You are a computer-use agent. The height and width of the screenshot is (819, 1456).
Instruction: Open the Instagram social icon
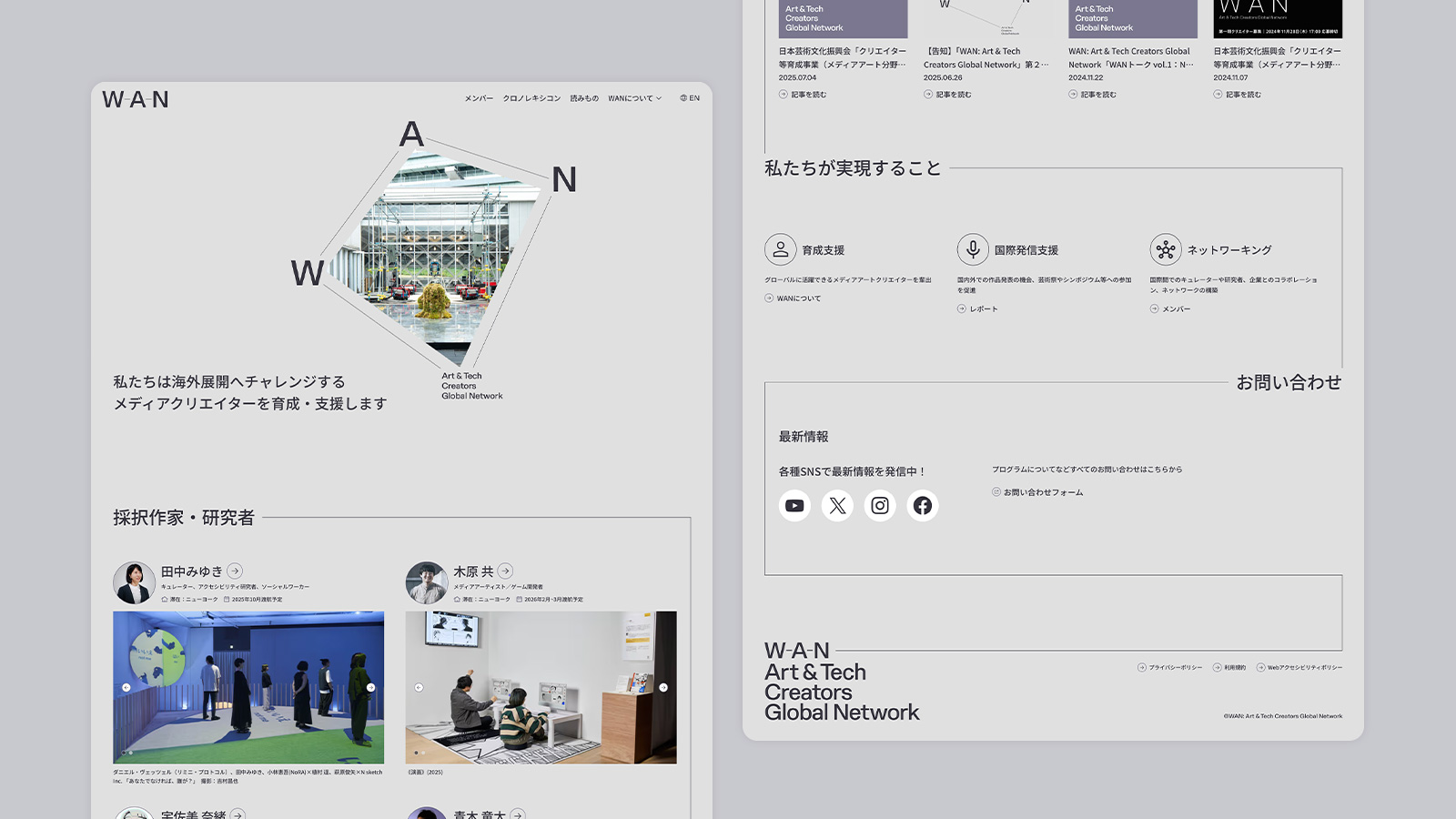pyautogui.click(x=880, y=506)
